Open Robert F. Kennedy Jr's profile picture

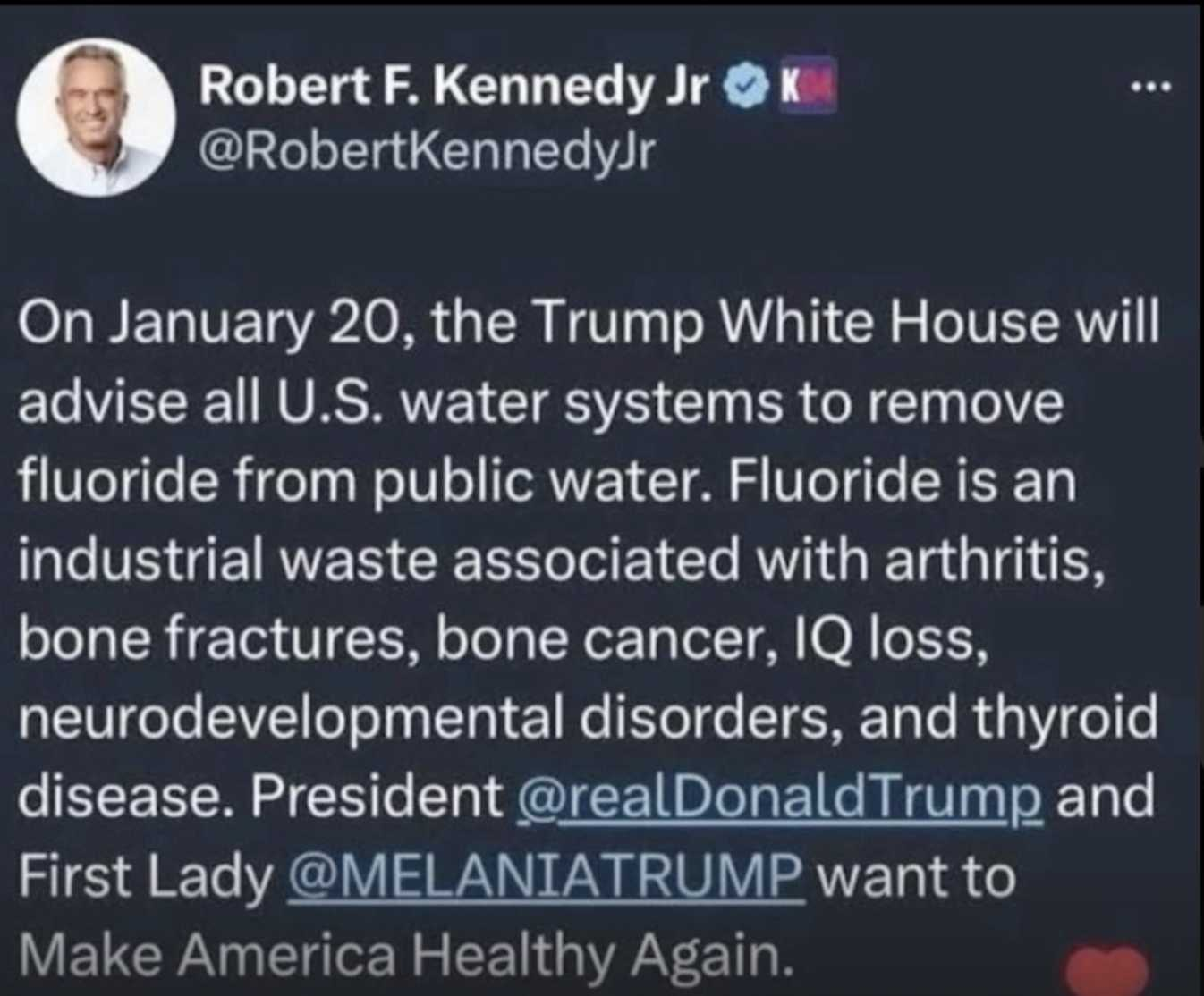(96, 117)
